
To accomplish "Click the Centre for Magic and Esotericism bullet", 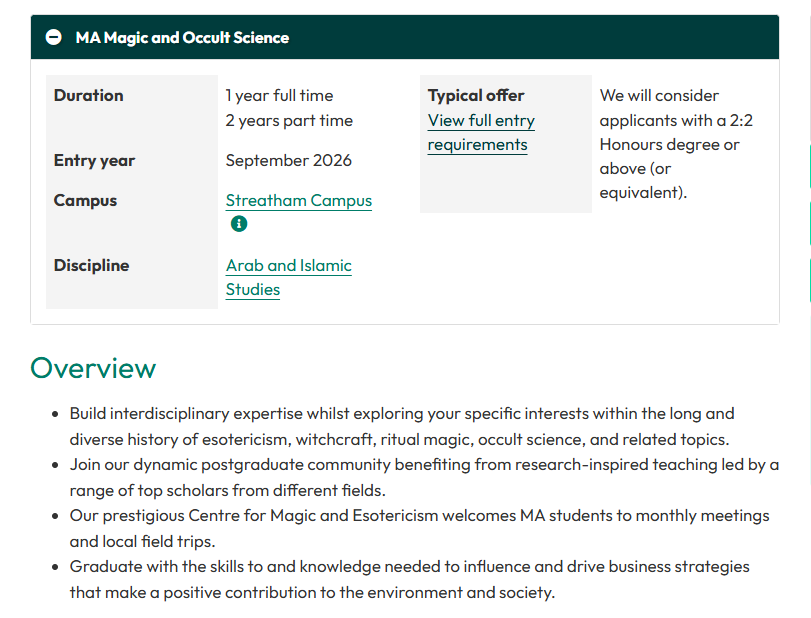I will pyautogui.click(x=419, y=528).
